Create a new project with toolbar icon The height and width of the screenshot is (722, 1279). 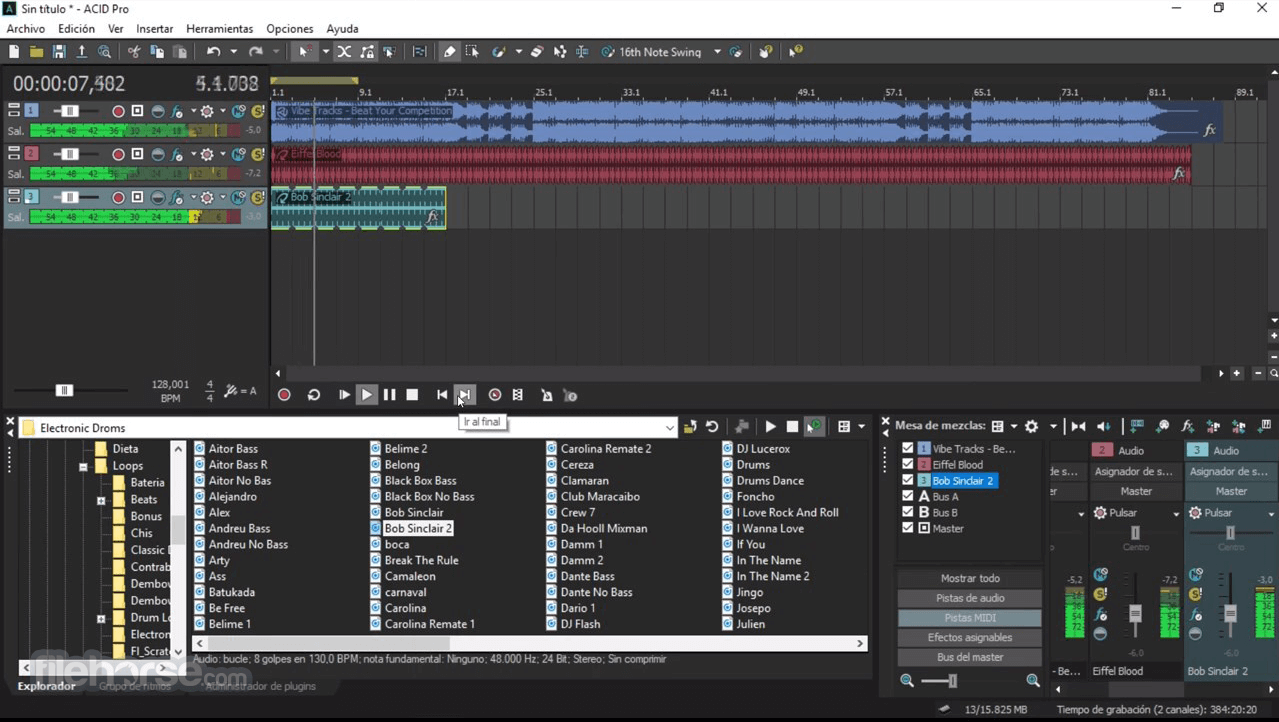pos(14,52)
